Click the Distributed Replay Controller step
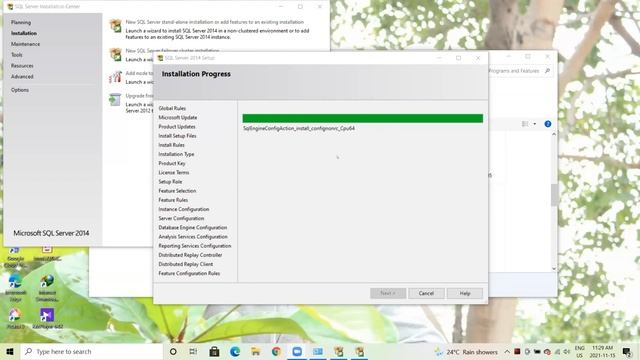 click(x=190, y=255)
